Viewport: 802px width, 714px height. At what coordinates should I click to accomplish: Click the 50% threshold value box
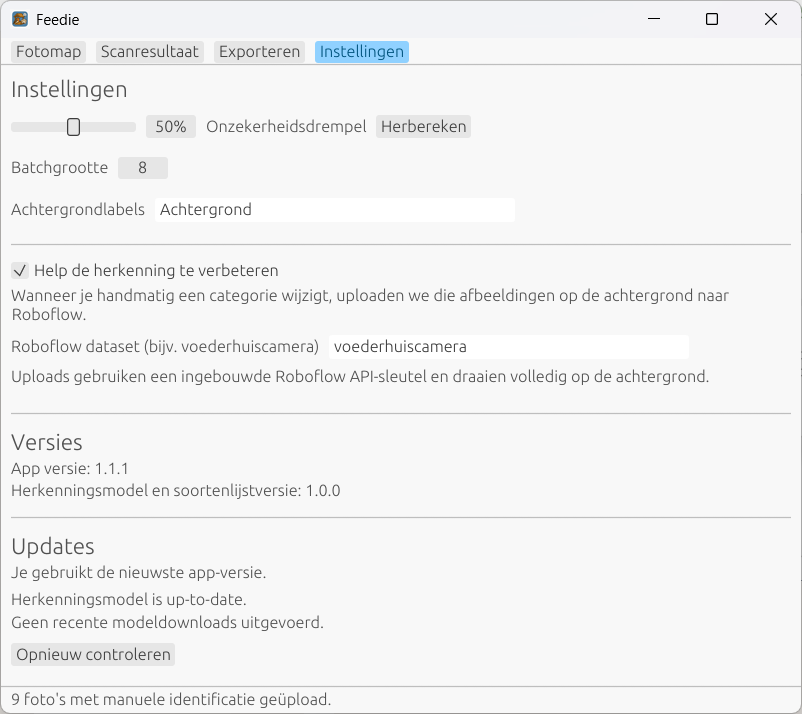pyautogui.click(x=171, y=127)
